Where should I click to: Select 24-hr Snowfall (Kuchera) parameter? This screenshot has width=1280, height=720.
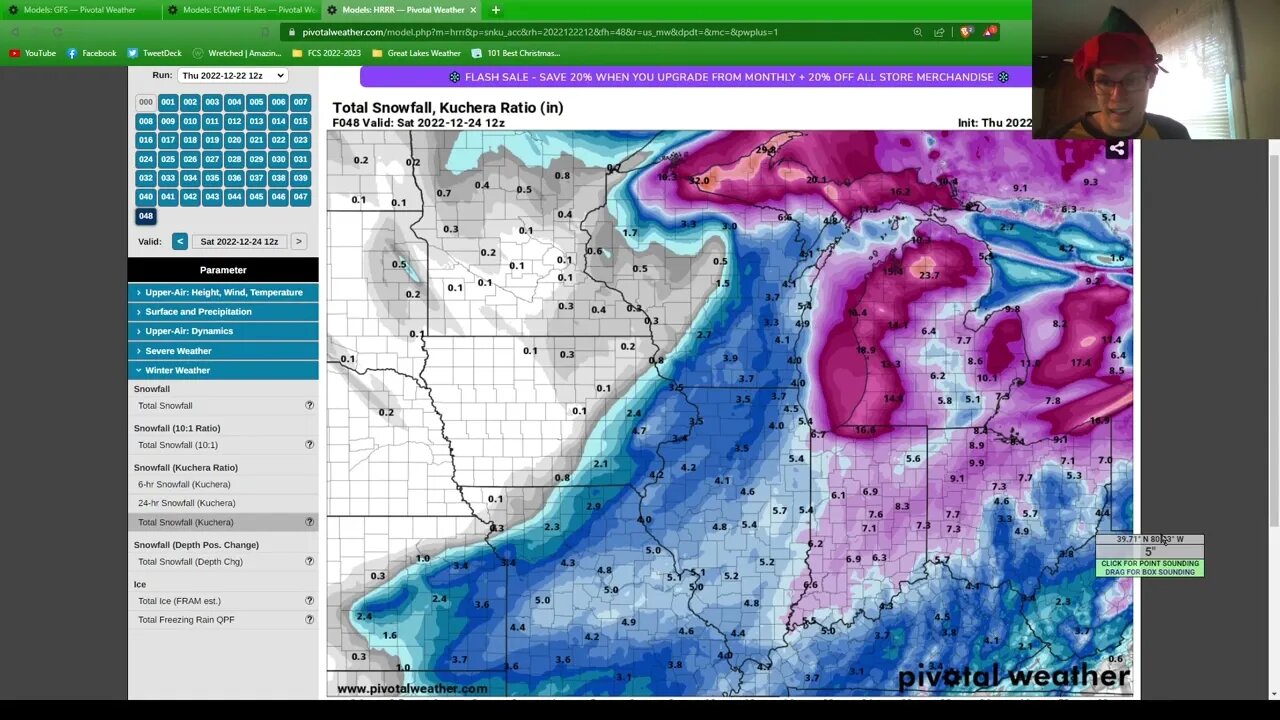pos(187,503)
